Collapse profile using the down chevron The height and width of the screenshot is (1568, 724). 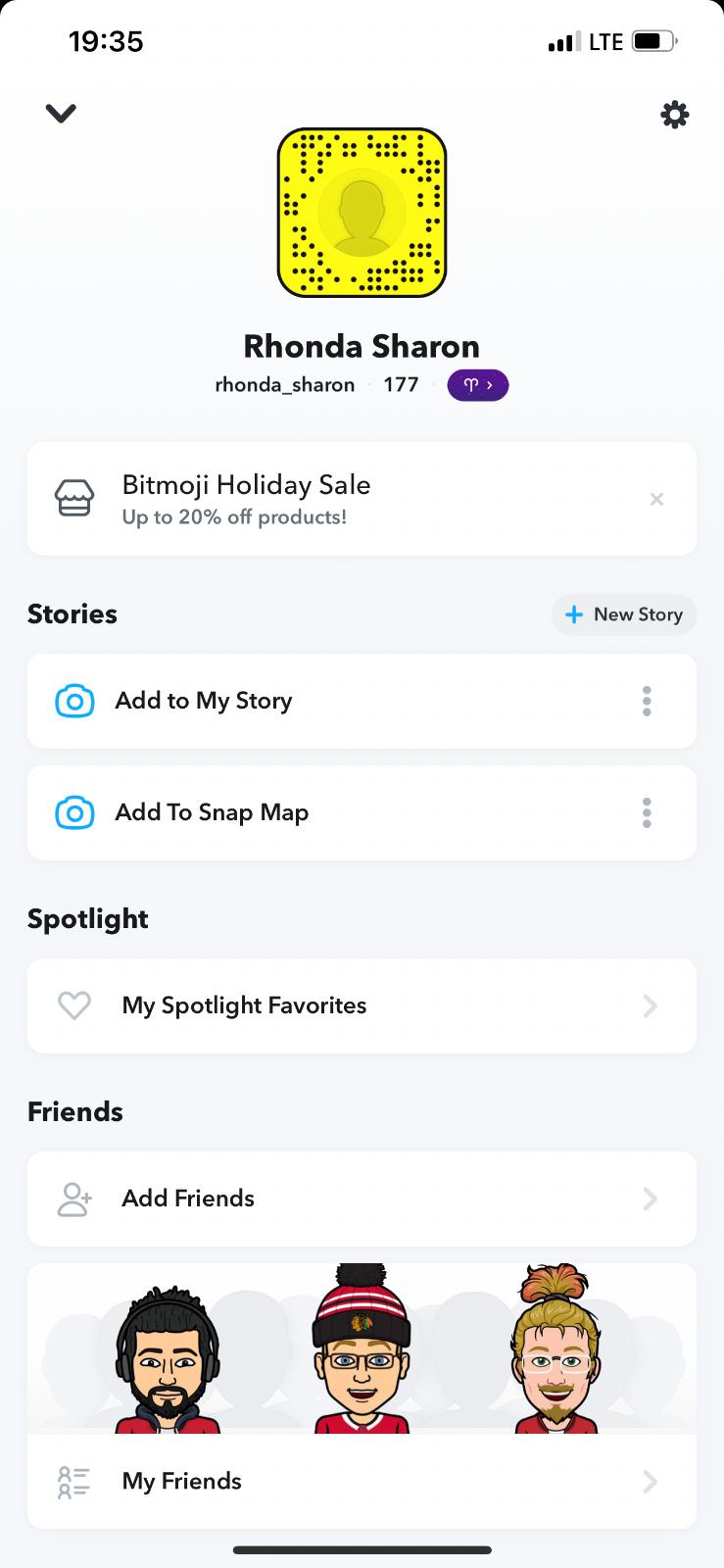[61, 114]
